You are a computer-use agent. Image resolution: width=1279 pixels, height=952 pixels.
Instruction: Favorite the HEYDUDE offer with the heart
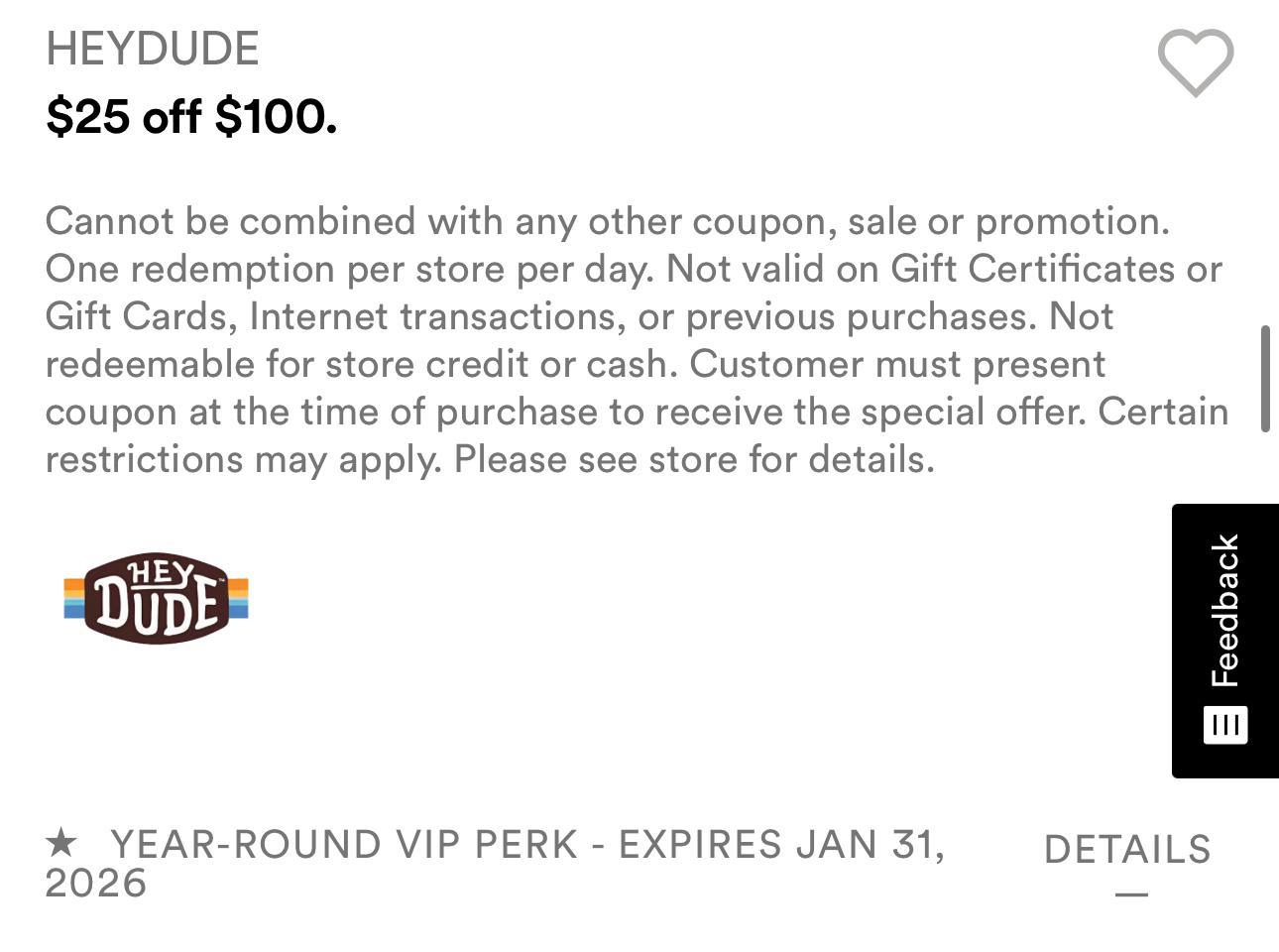pyautogui.click(x=1195, y=62)
